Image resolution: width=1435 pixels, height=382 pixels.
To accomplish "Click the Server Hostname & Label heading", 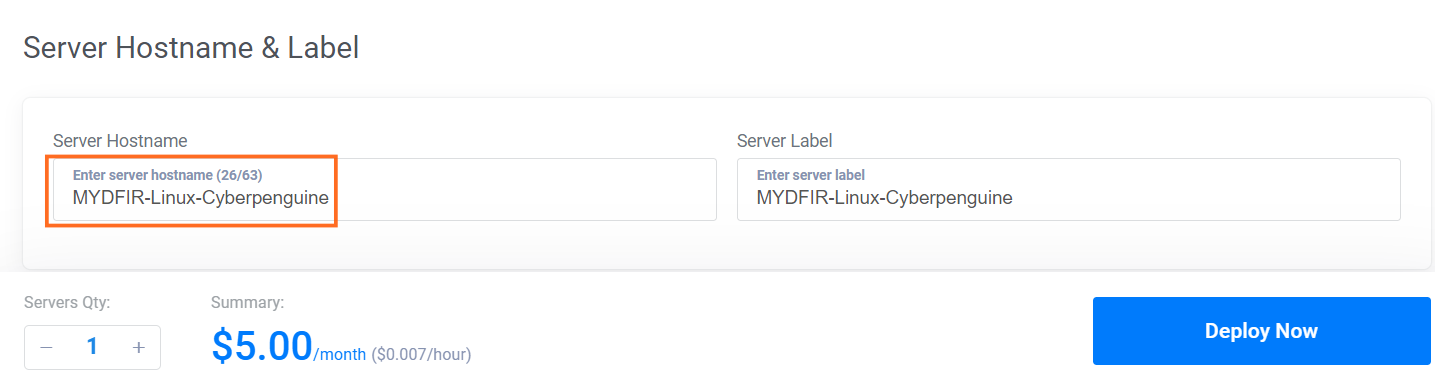I will (191, 47).
